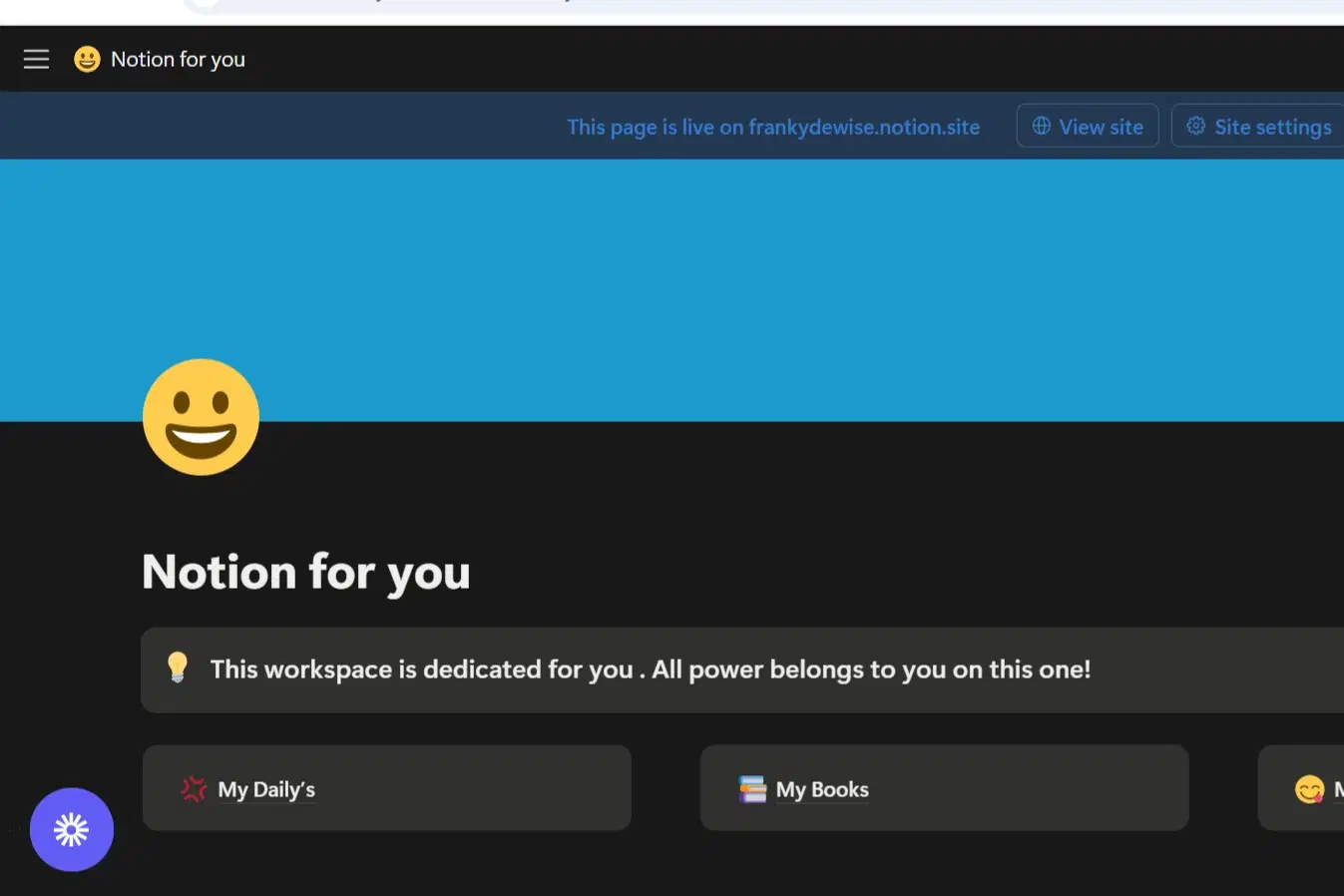Open the hamburger navigation menu

36,59
